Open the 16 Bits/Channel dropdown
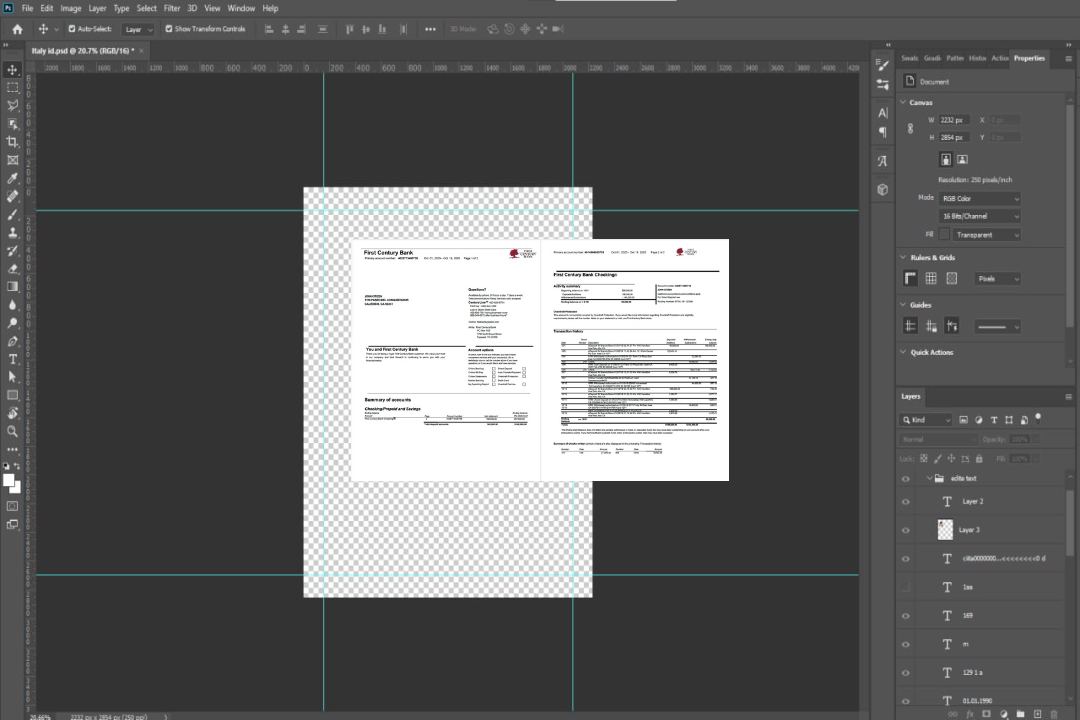Viewport: 1080px width, 720px height. 979,216
